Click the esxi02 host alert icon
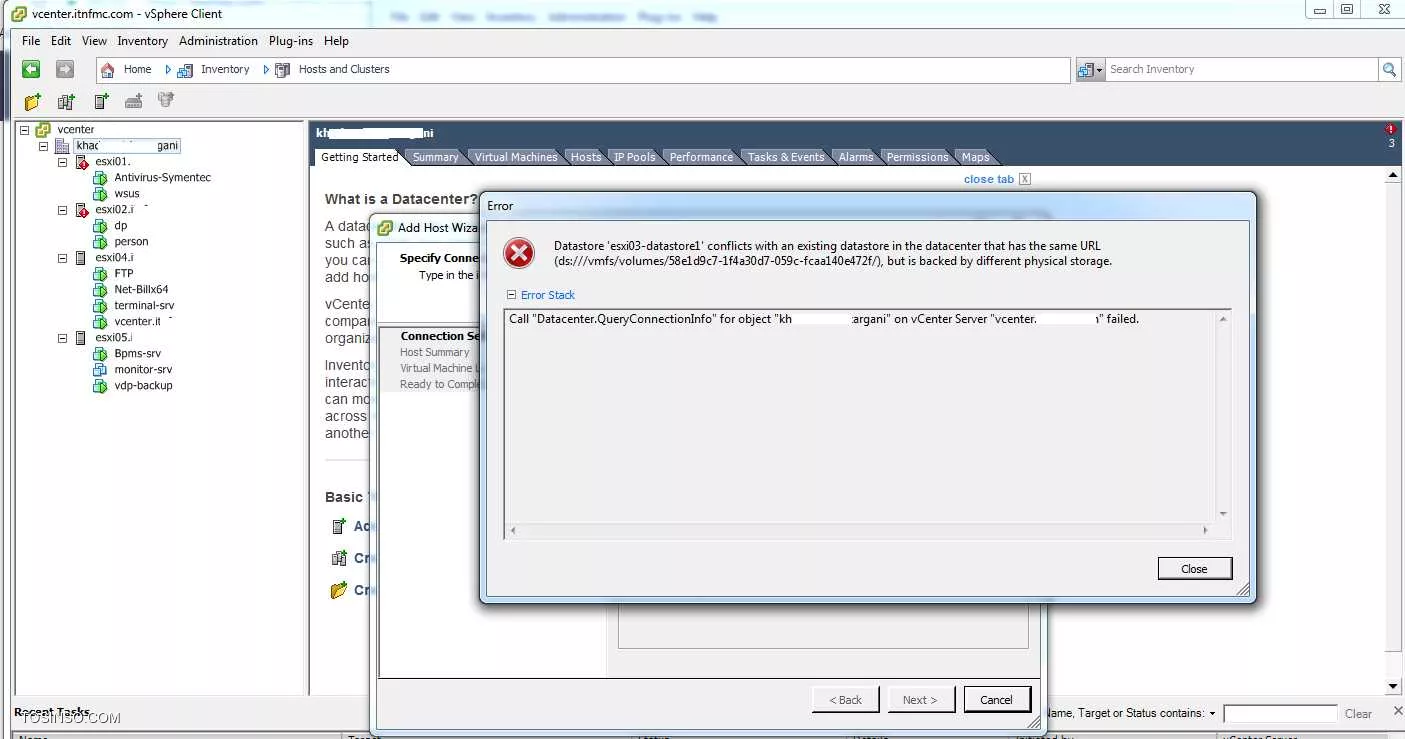 (x=82, y=210)
